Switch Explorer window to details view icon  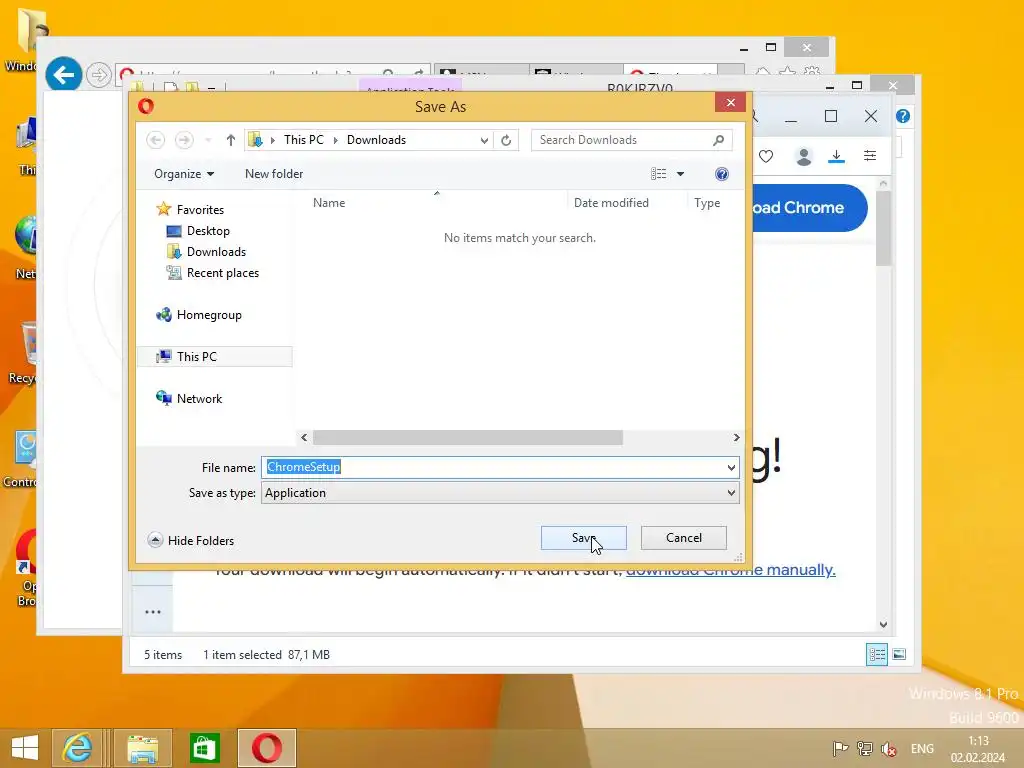click(876, 654)
